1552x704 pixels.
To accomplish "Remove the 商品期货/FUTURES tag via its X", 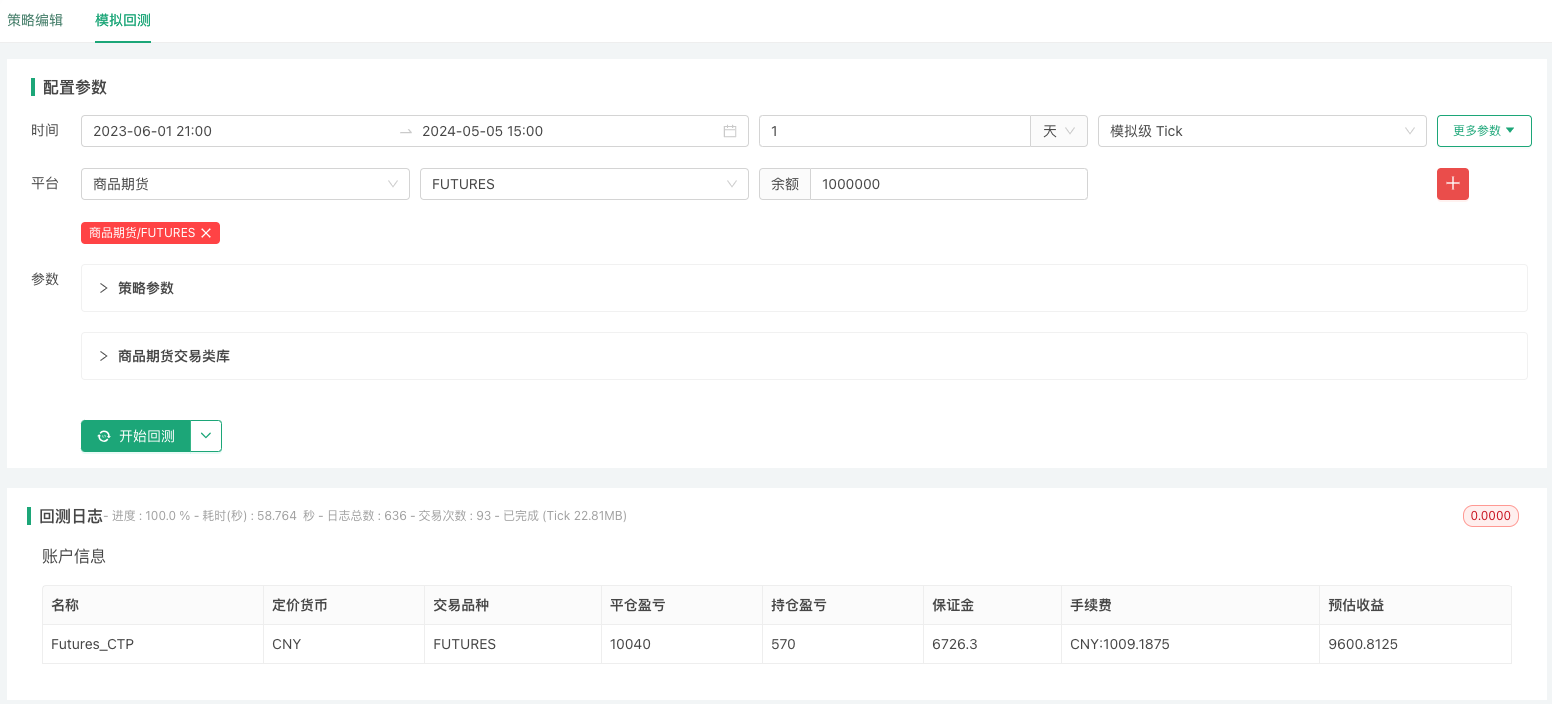I will click(x=206, y=233).
